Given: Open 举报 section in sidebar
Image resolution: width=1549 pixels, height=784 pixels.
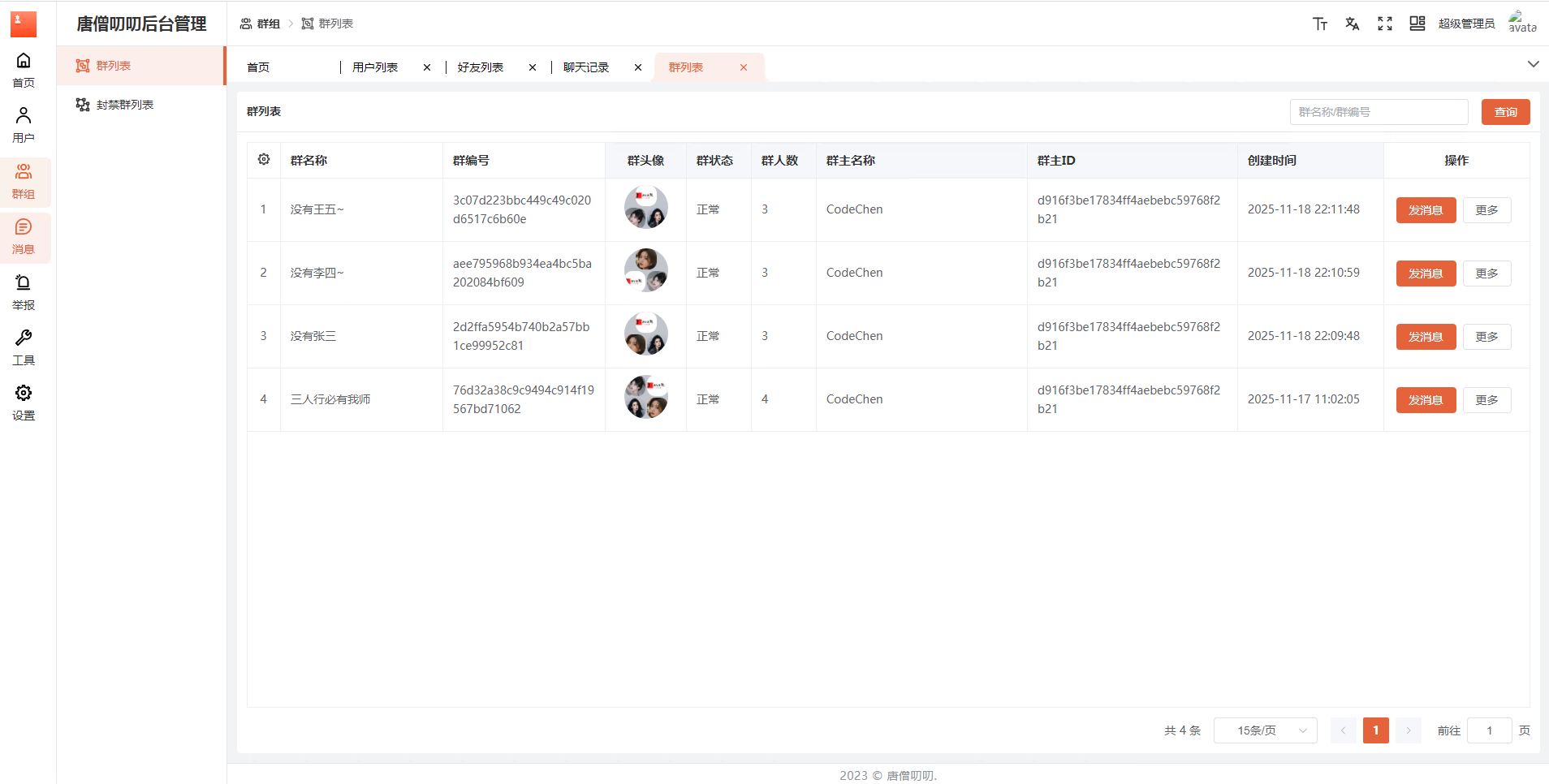Looking at the screenshot, I should point(24,293).
